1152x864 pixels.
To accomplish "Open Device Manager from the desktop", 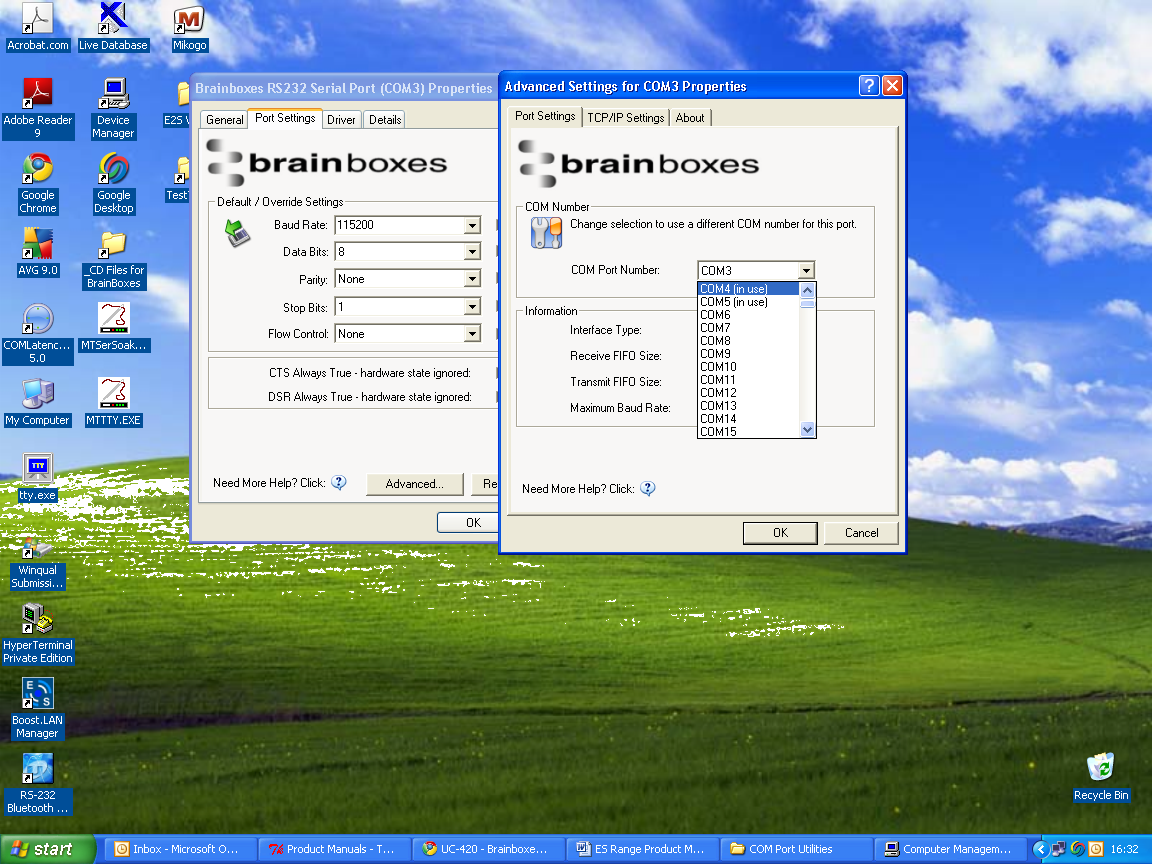I will (113, 95).
